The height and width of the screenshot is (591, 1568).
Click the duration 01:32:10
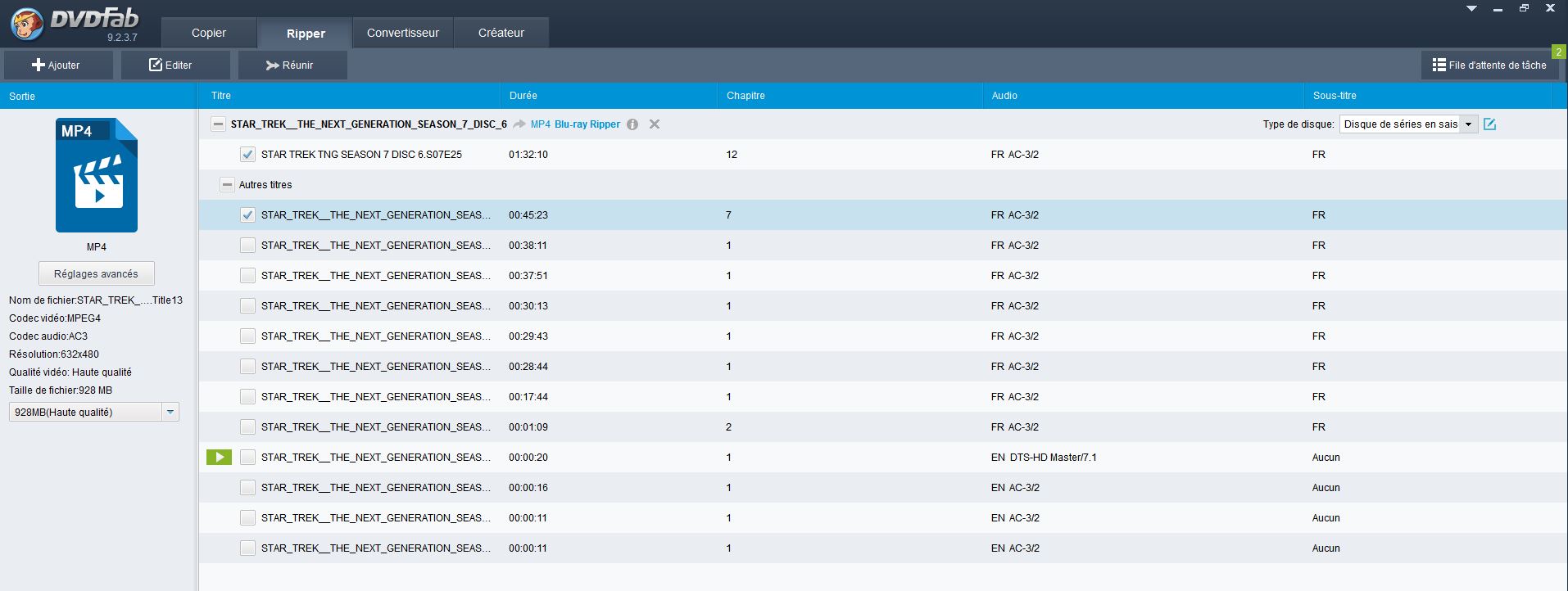click(x=528, y=155)
